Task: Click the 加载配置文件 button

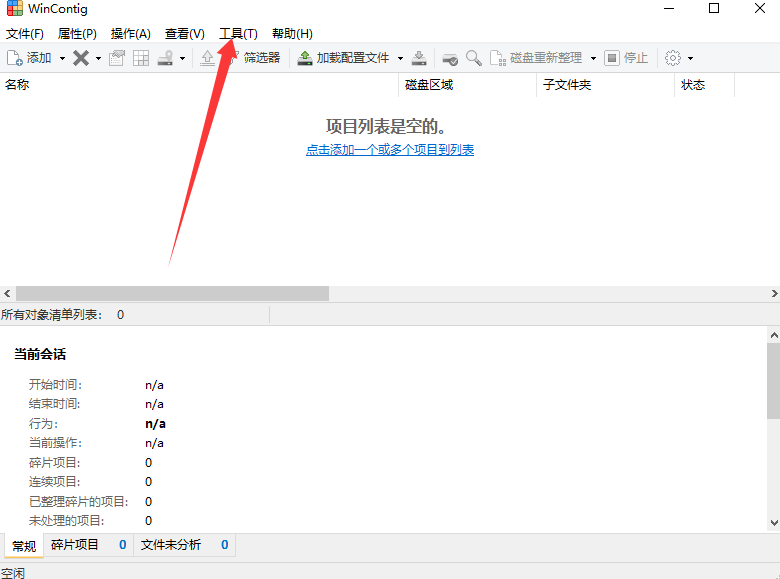Action: coord(343,58)
